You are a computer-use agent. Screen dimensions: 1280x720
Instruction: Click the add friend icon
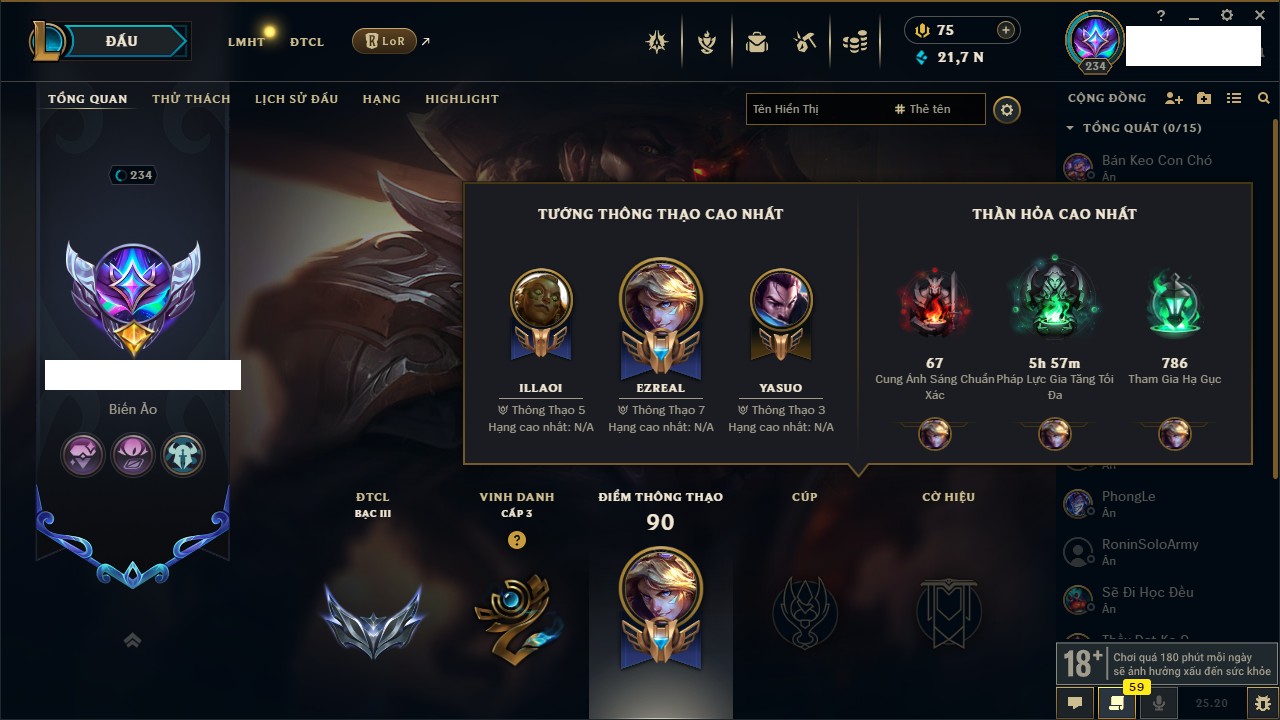click(1174, 99)
